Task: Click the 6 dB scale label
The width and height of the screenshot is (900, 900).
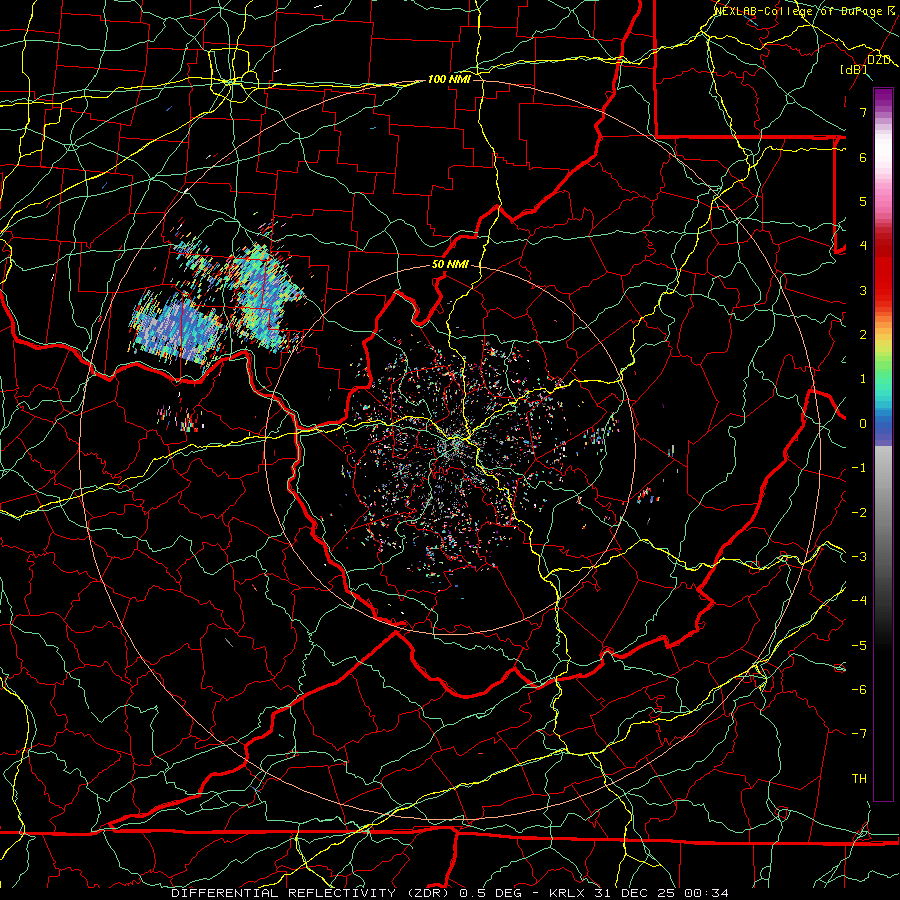Action: pos(863,157)
